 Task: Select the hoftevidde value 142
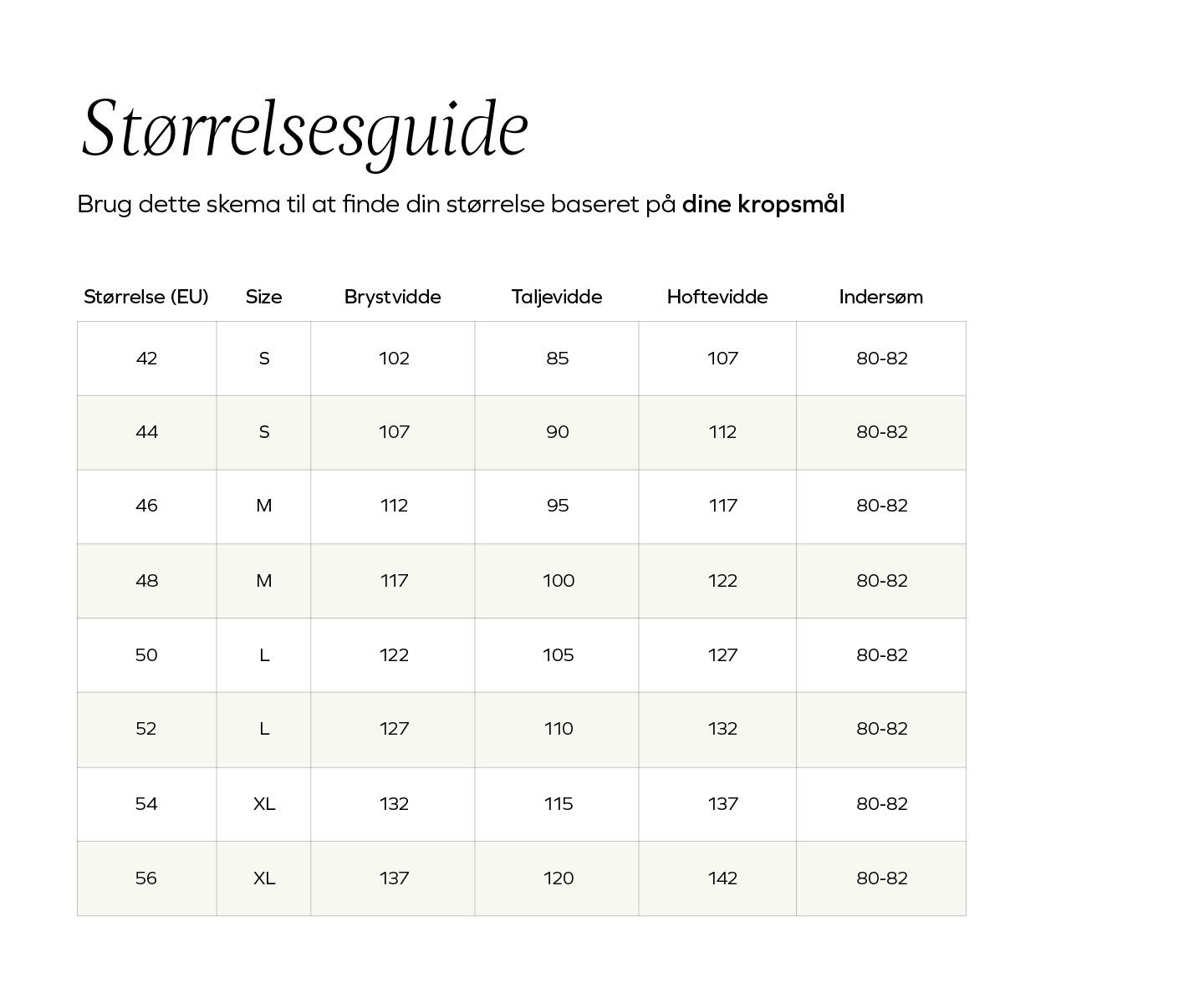722,878
